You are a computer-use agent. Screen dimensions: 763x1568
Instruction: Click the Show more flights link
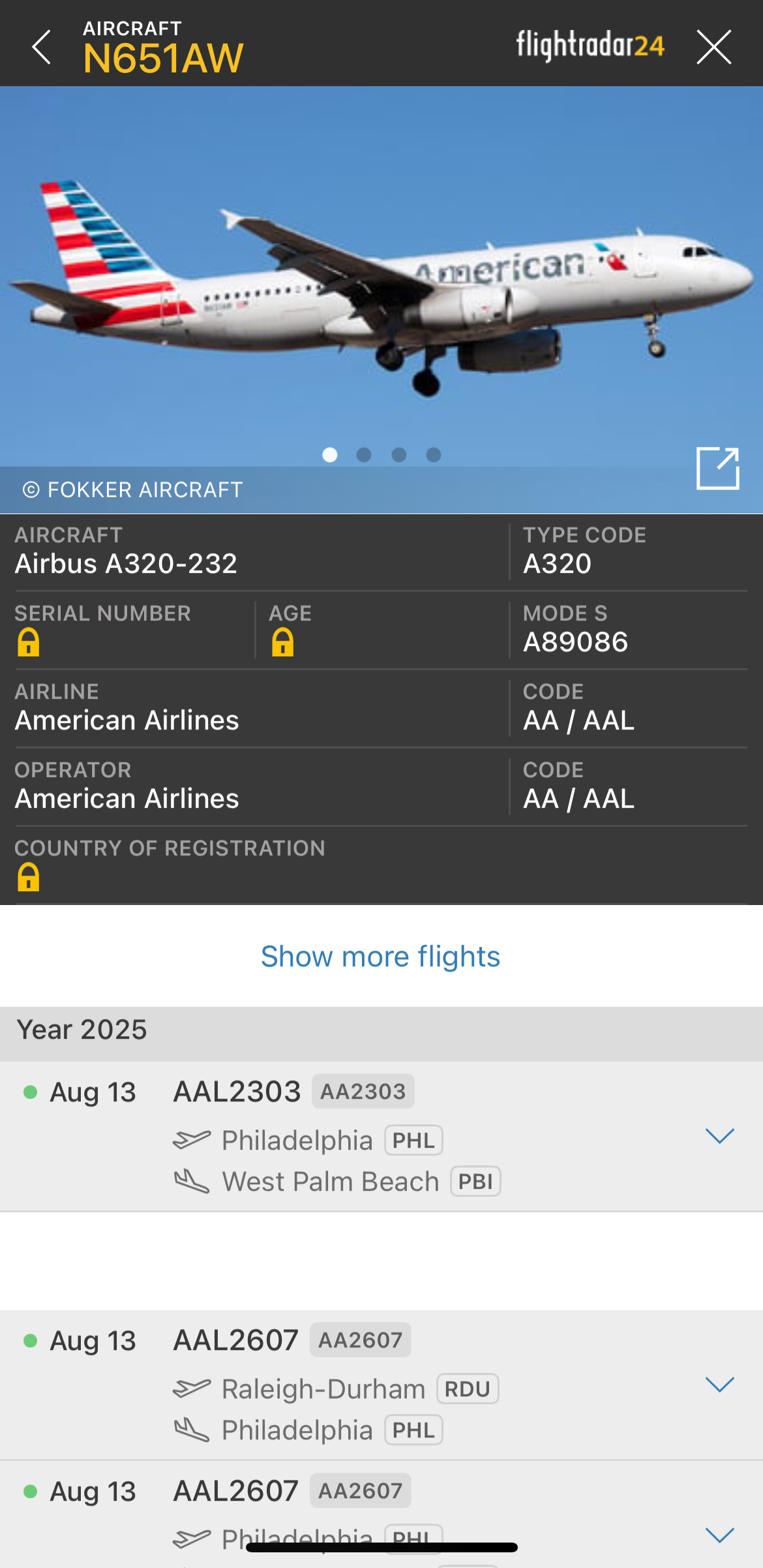[x=380, y=957]
